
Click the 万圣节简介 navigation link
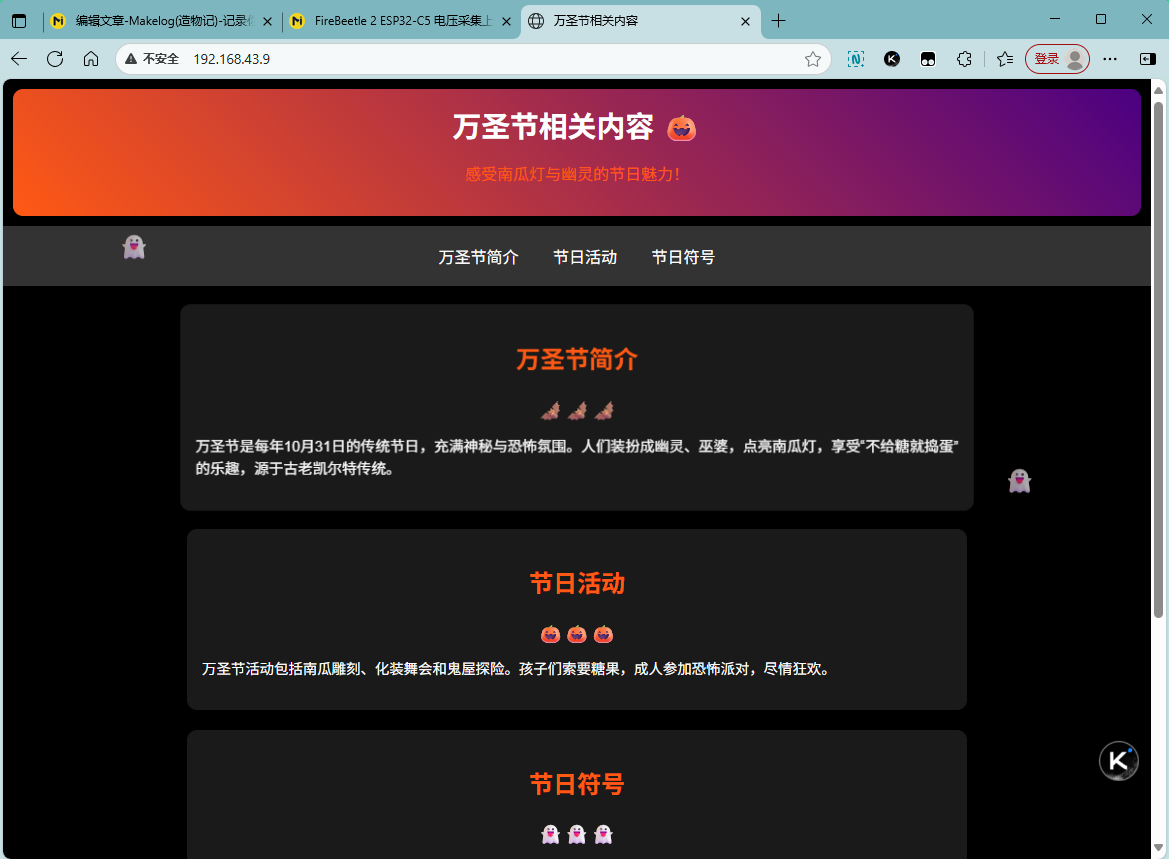click(478, 257)
